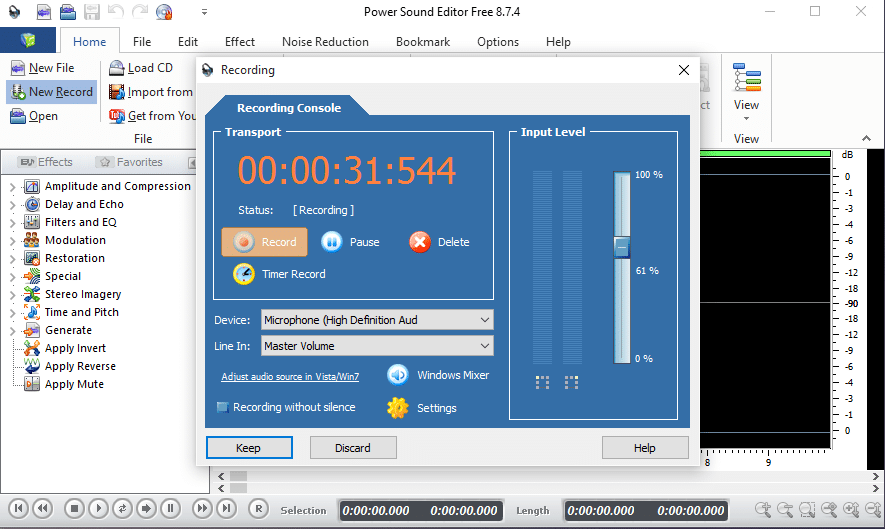Click the fast forward playback button

tap(201, 509)
